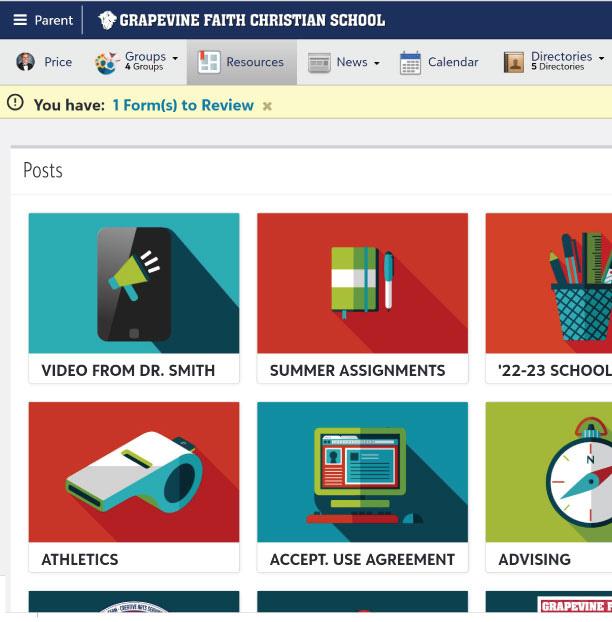Click the Grapevine Faith school crest logo
The image size is (612, 622).
(107, 20)
